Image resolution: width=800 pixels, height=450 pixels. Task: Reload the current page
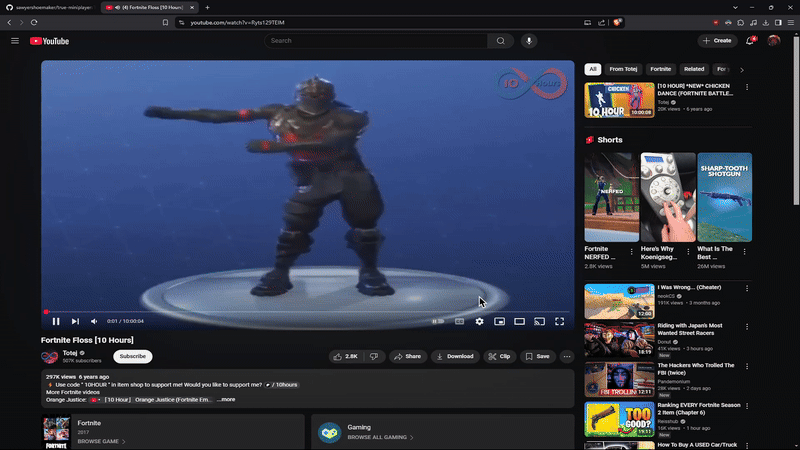coord(34,22)
